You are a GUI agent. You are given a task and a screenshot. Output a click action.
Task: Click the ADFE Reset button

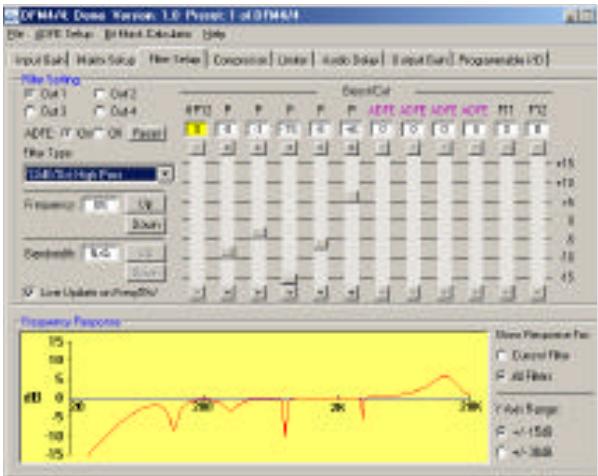[147, 133]
